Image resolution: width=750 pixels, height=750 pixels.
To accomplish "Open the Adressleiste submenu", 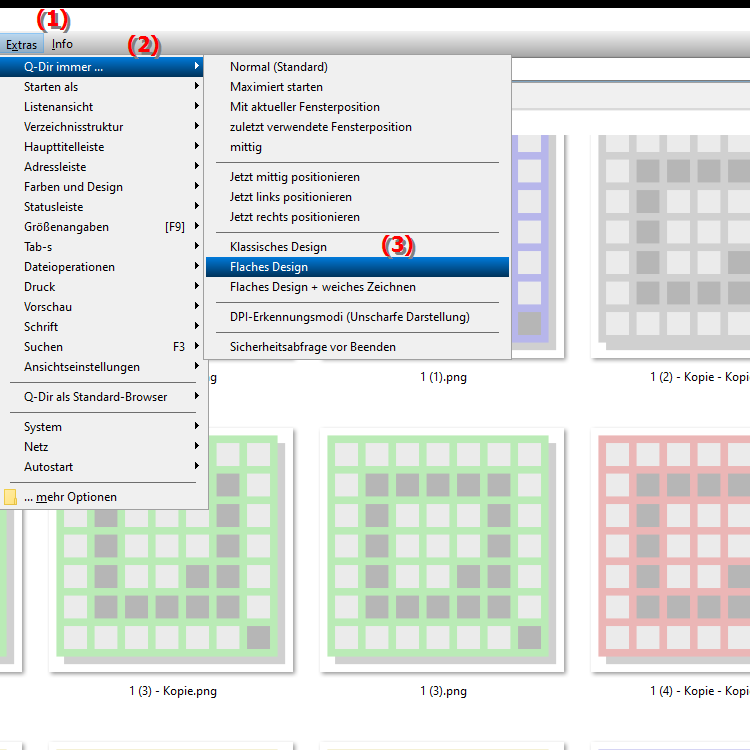I will point(102,167).
